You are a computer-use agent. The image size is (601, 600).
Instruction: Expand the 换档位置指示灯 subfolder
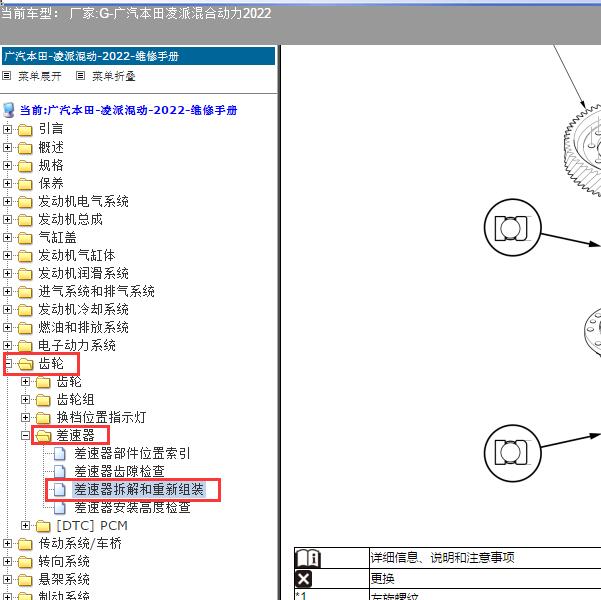25,418
